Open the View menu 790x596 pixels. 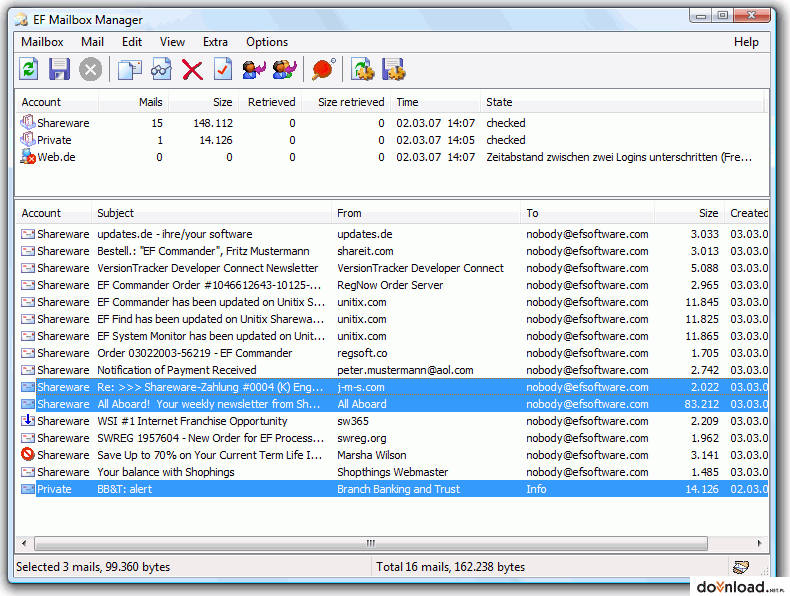(x=172, y=42)
